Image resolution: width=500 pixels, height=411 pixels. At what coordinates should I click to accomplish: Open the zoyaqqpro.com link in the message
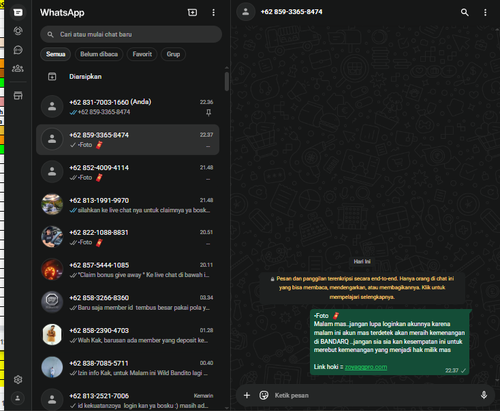click(x=366, y=367)
